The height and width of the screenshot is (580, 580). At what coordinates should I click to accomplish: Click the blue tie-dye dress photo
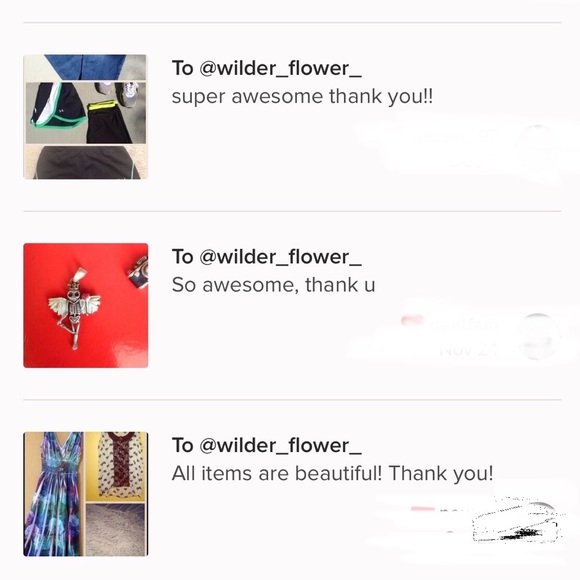pos(54,494)
